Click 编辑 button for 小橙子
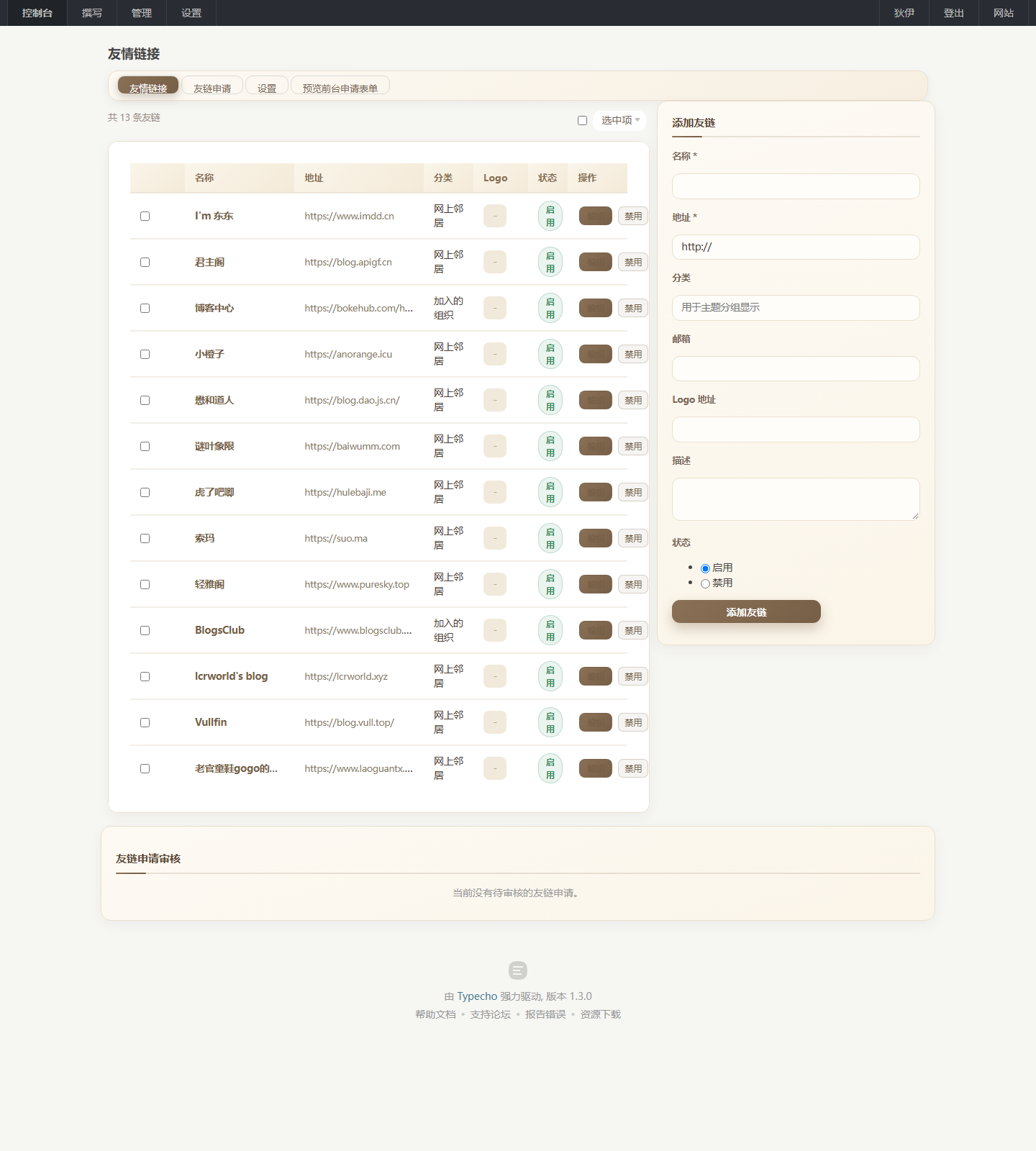This screenshot has height=1151, width=1036. point(596,354)
